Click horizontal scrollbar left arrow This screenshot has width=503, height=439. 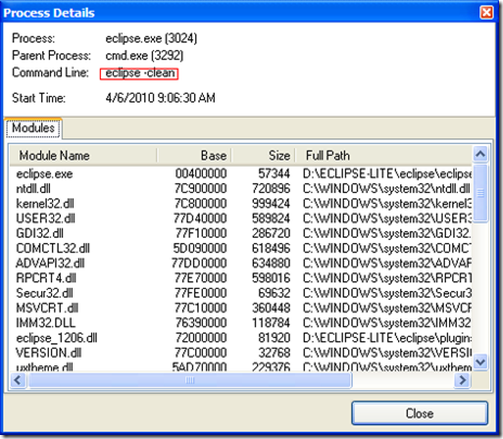click(18, 380)
